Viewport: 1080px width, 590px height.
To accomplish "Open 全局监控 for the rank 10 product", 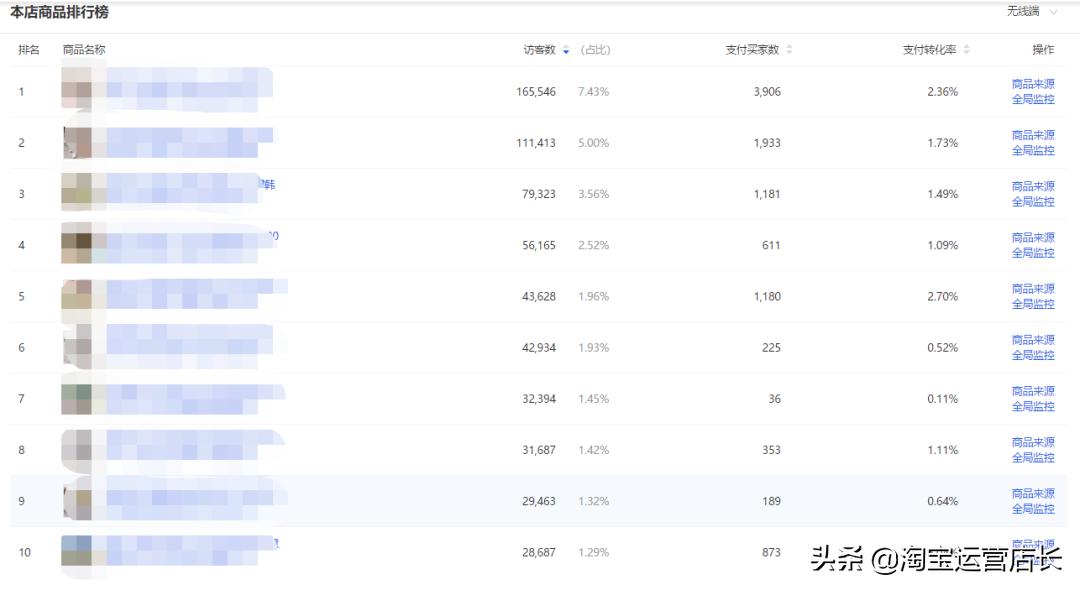I will click(1033, 560).
